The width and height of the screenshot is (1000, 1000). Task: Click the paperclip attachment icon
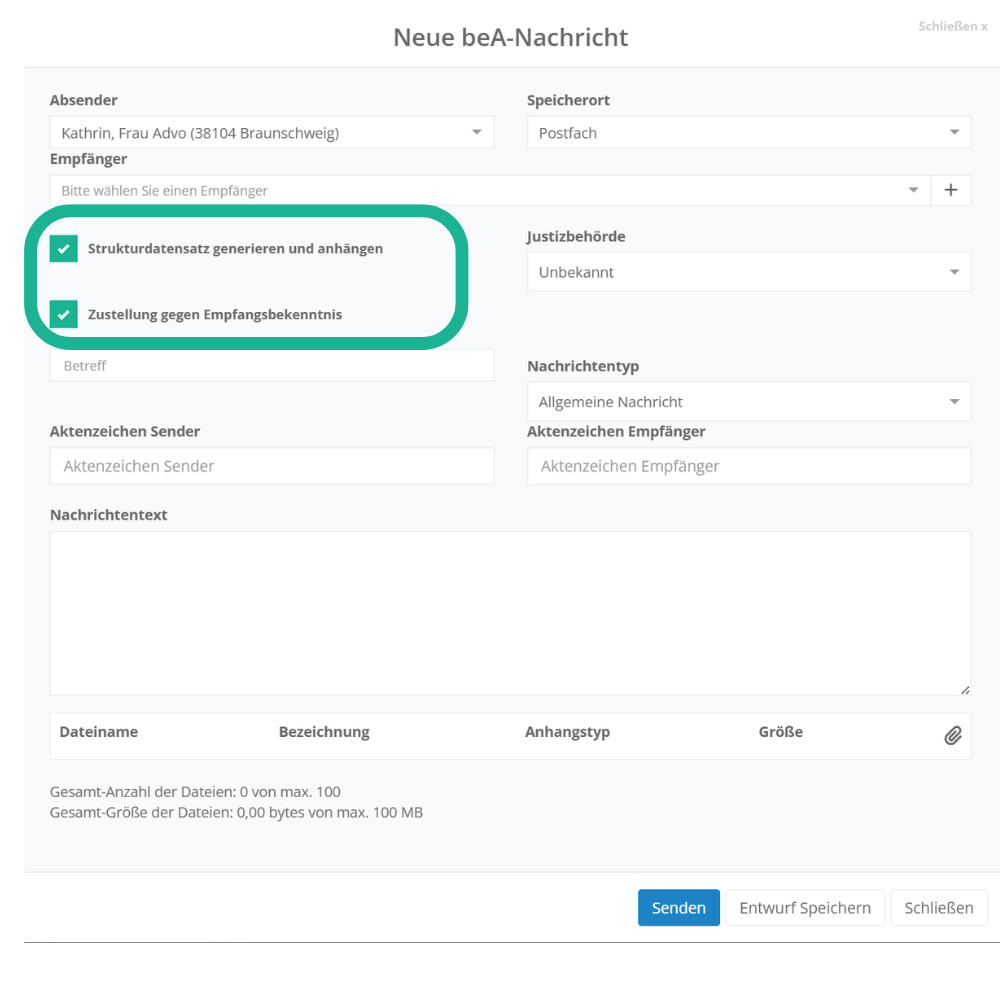[x=952, y=735]
